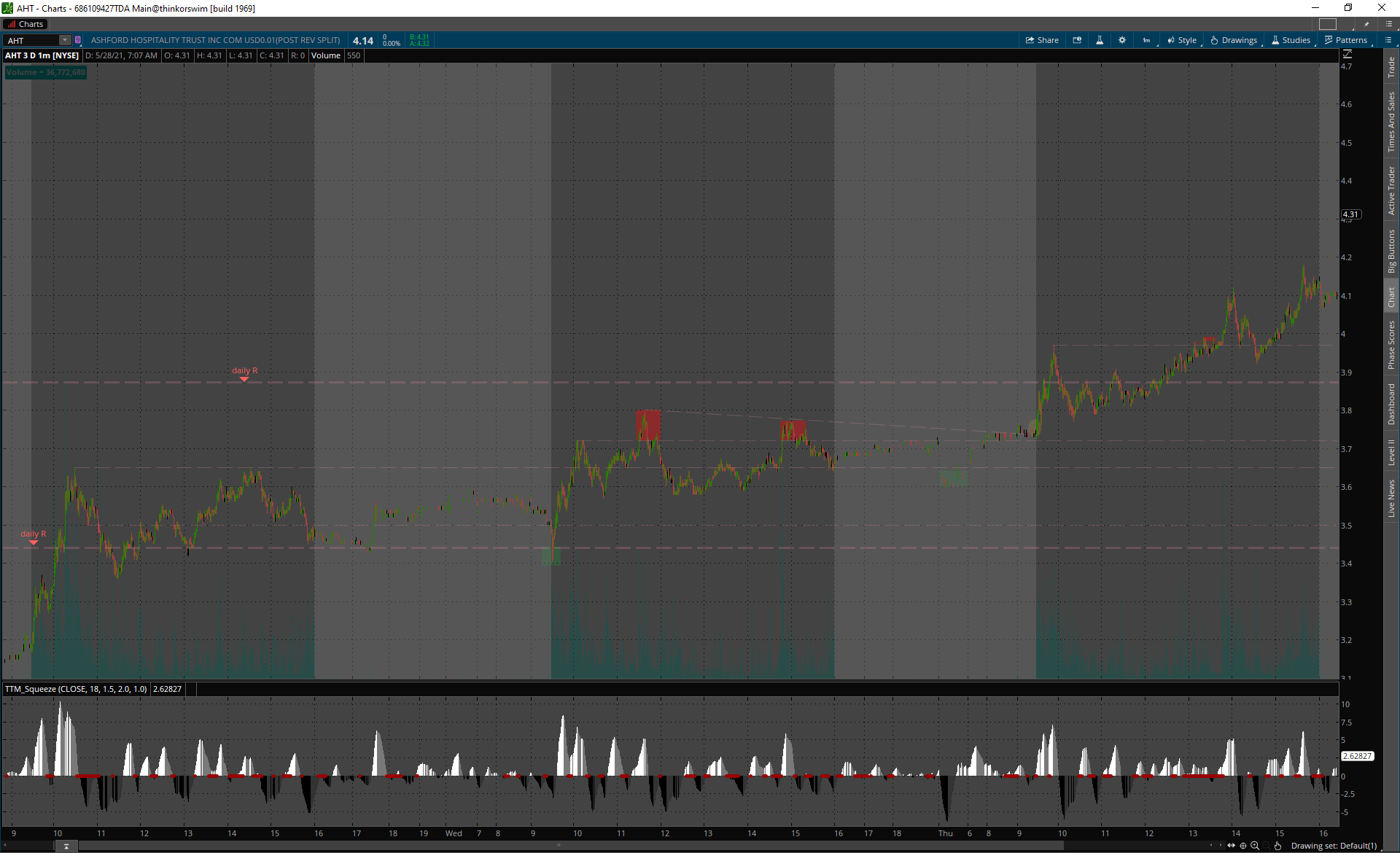Open the Times And Sales side tab

[1391, 122]
